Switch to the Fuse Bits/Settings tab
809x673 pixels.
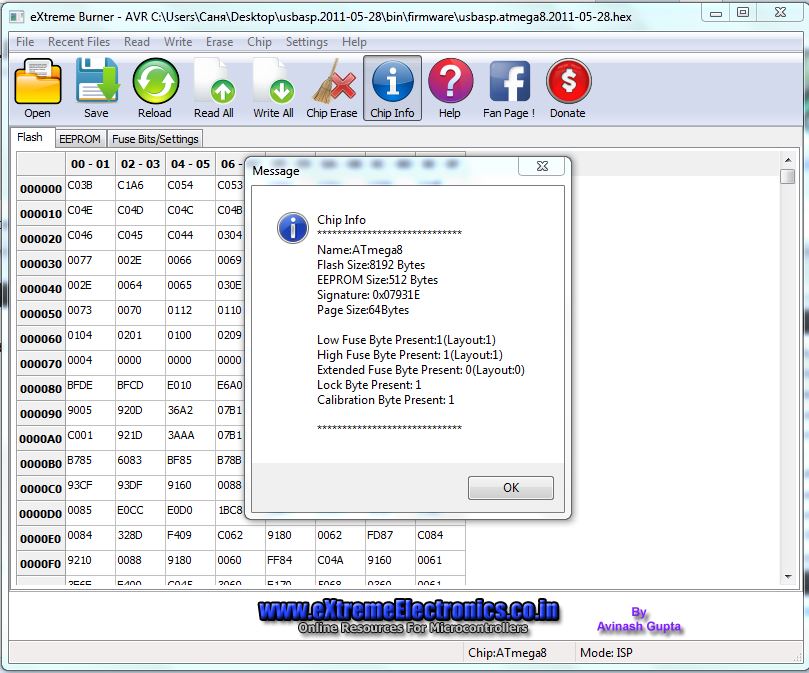(x=155, y=139)
